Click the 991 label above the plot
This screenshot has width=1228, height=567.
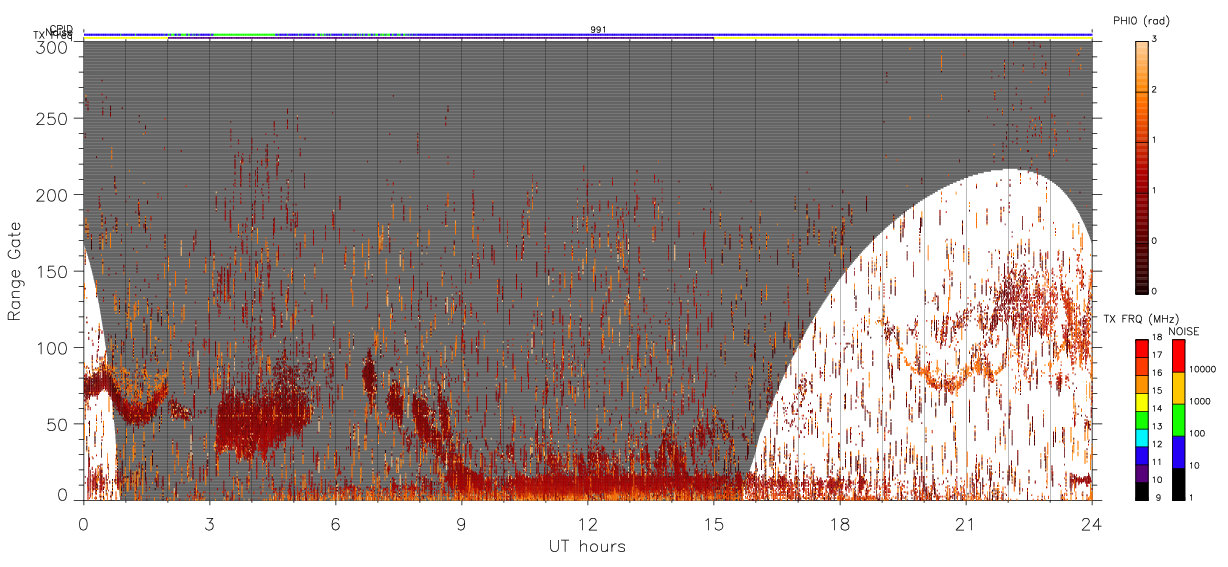pos(598,29)
